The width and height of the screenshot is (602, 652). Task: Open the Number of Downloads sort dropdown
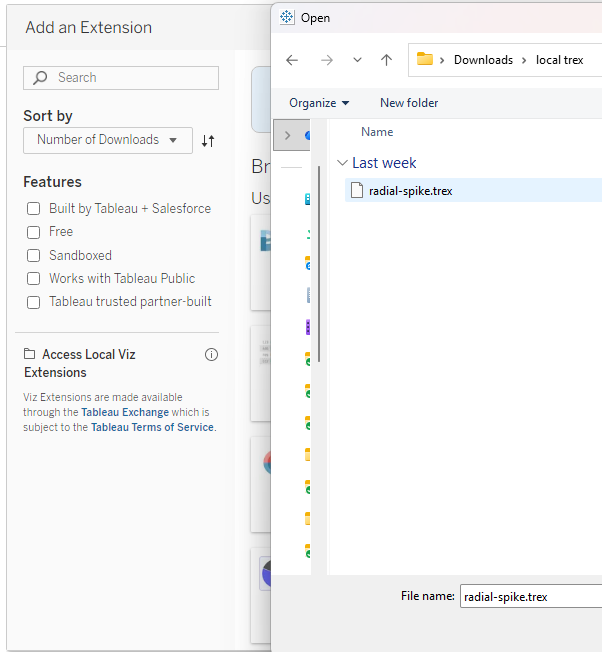[x=108, y=140]
